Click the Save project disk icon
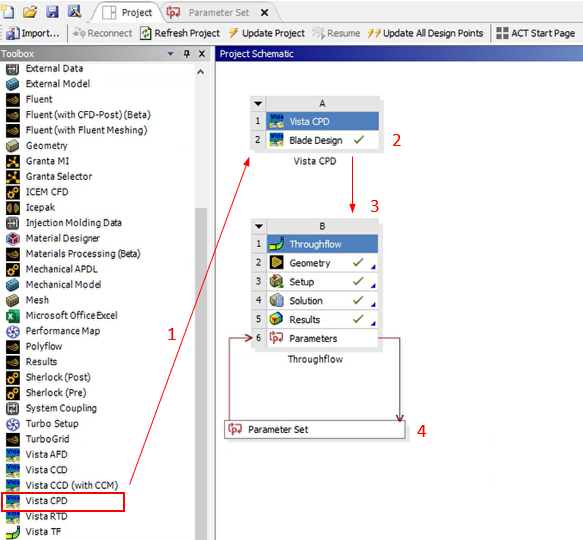Viewport: 583px width, 540px height. tap(52, 12)
